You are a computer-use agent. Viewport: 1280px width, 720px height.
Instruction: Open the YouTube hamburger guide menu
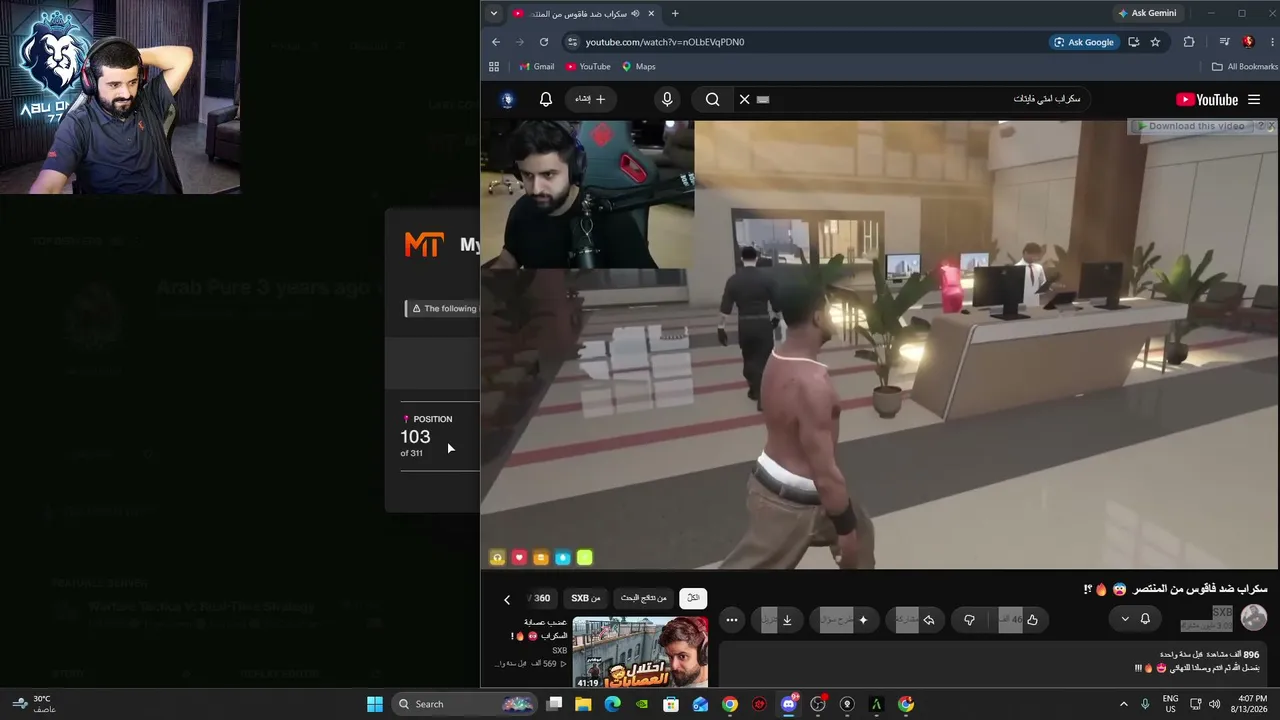coord(1254,100)
